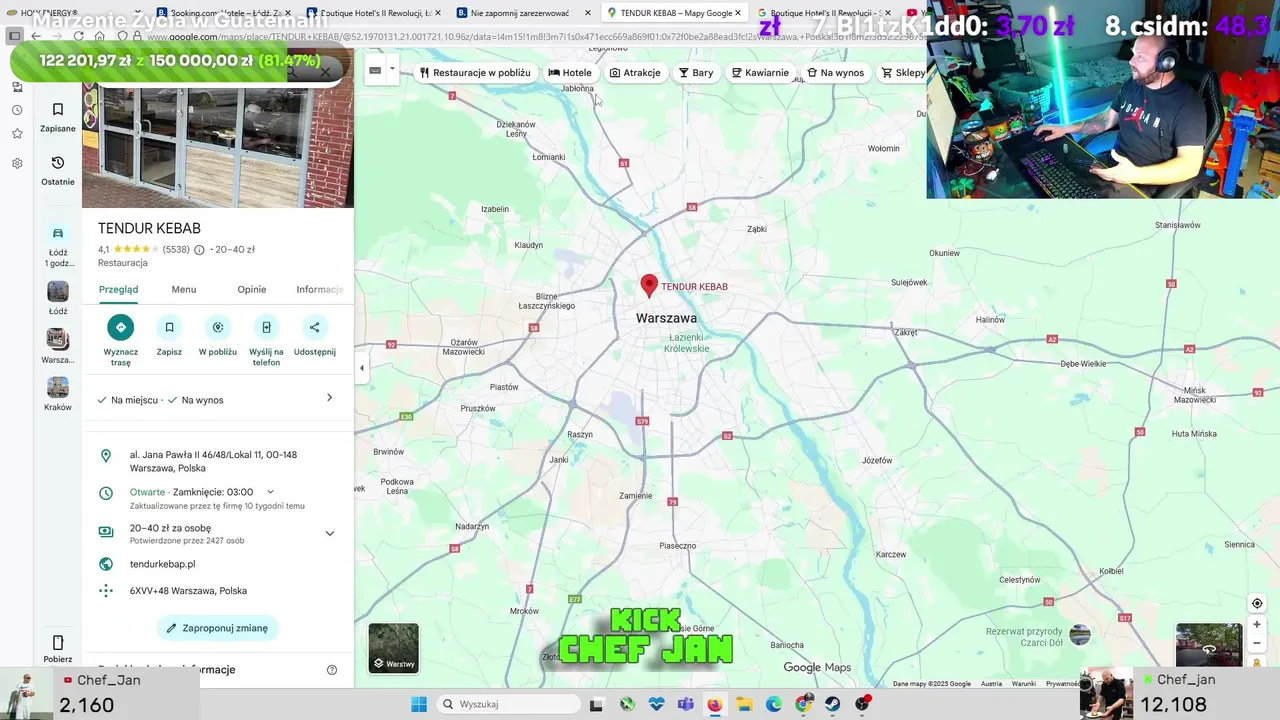1280x720 pixels.
Task: Filter map by Bary chip
Action: point(696,73)
